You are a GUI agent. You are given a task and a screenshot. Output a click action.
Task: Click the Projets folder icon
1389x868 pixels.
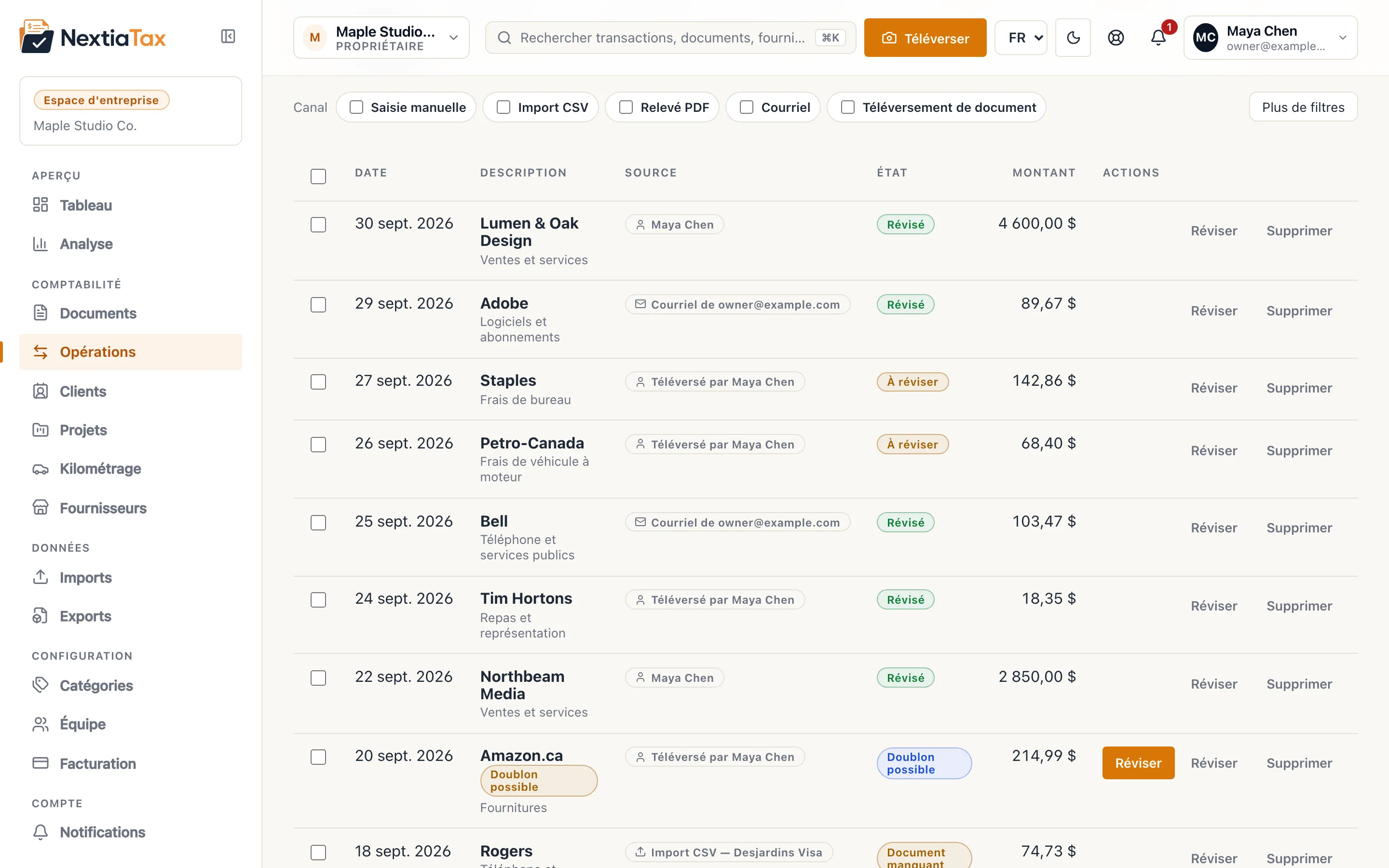tap(40, 430)
